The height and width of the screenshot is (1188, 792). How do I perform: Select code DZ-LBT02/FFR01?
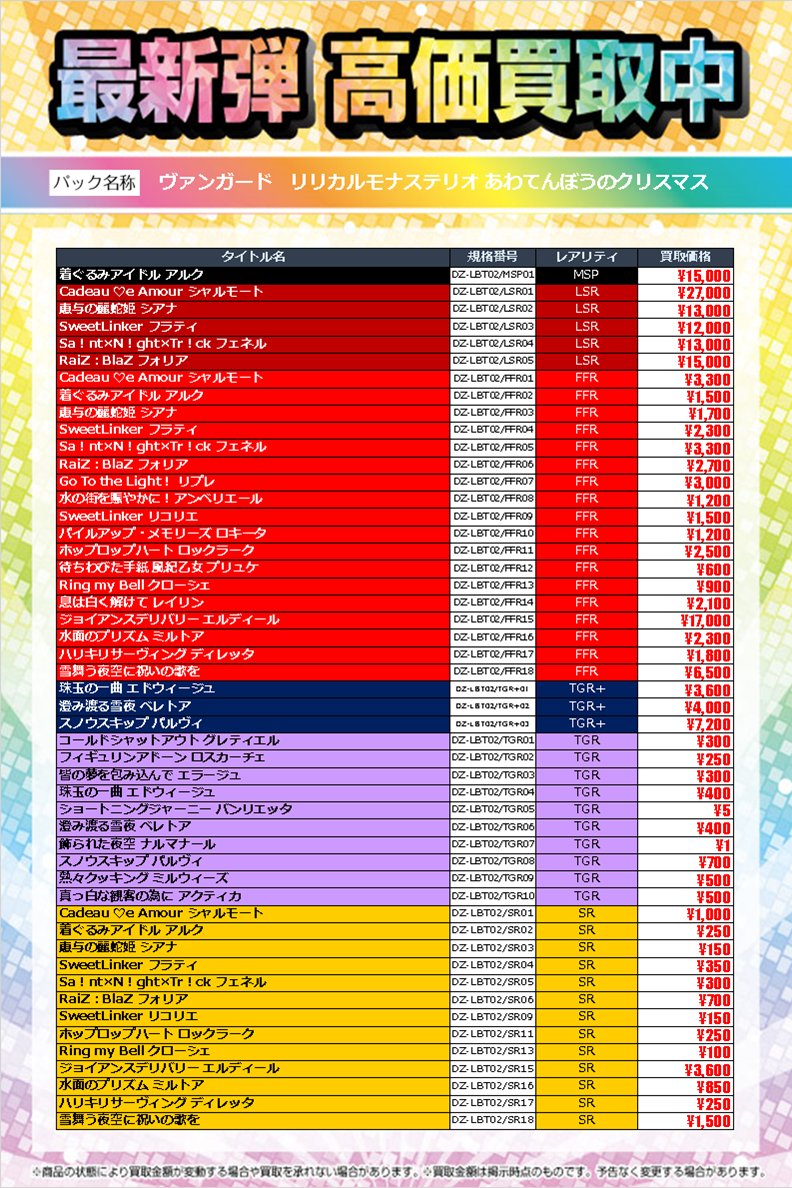(x=493, y=378)
